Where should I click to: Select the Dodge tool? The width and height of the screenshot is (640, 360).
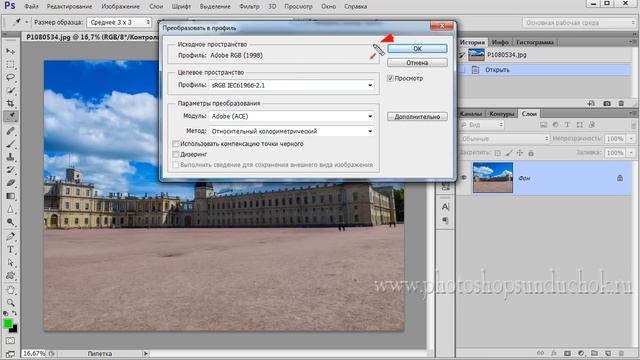click(x=11, y=222)
